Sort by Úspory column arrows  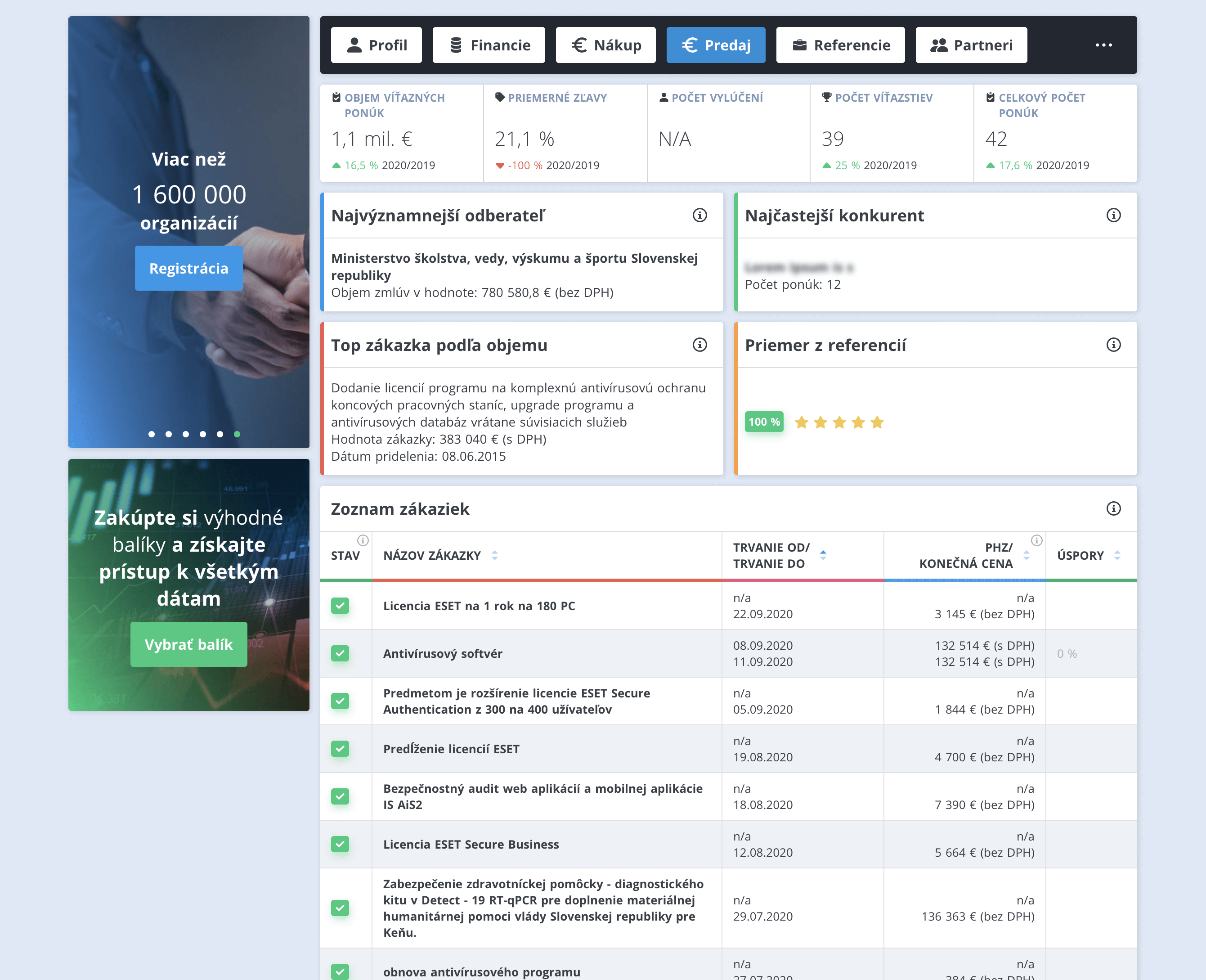1117,556
